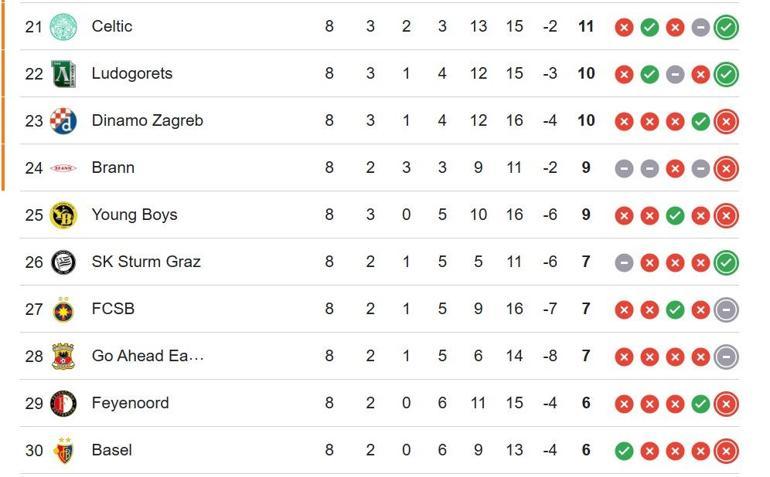Open the truncated Go Ahead Ea… team link
This screenshot has width=770, height=477.
click(x=147, y=356)
